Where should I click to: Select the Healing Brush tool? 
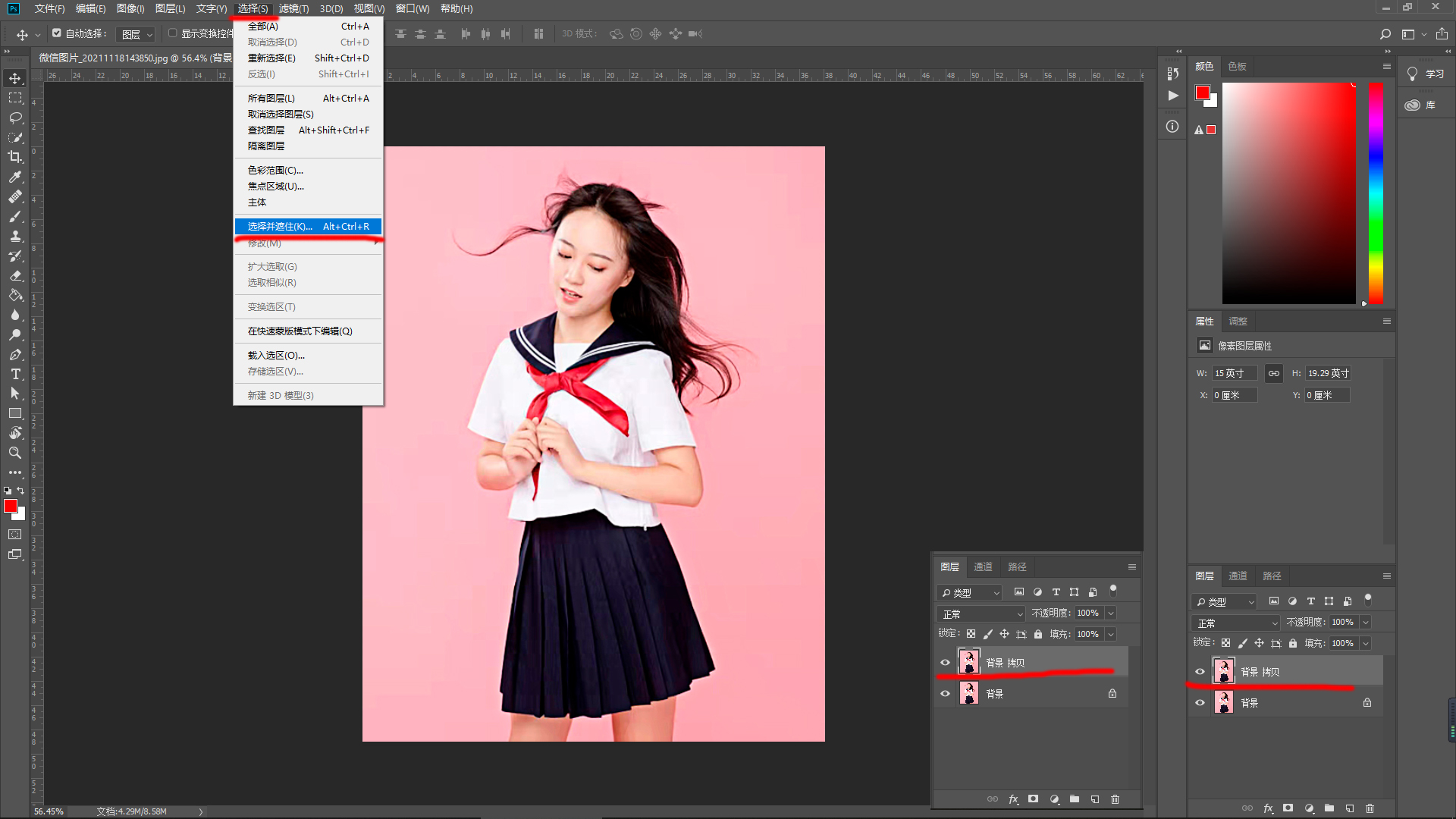[15, 196]
